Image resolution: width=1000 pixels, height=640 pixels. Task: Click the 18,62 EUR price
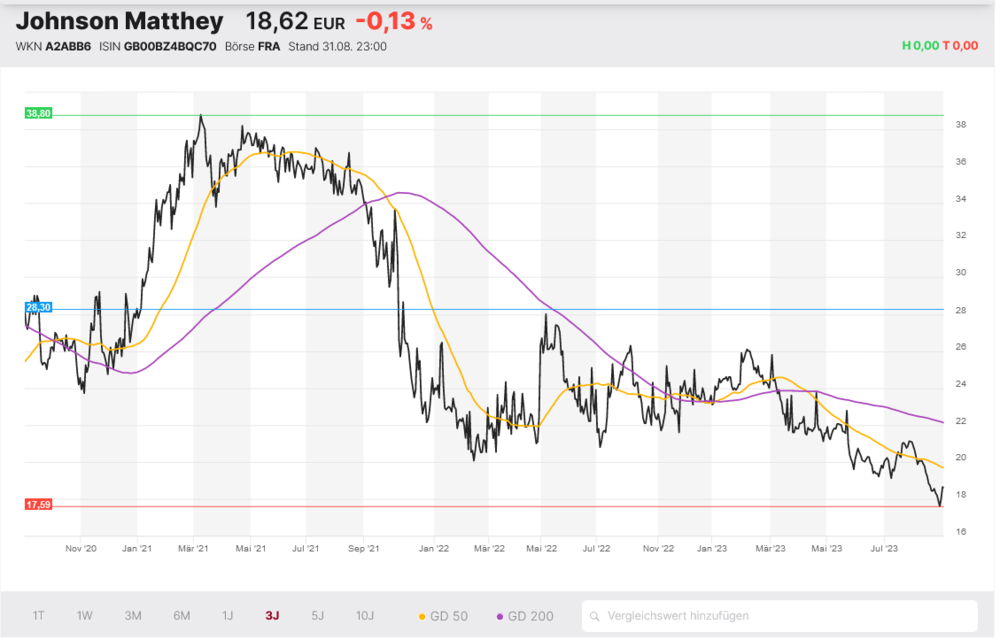(x=297, y=22)
